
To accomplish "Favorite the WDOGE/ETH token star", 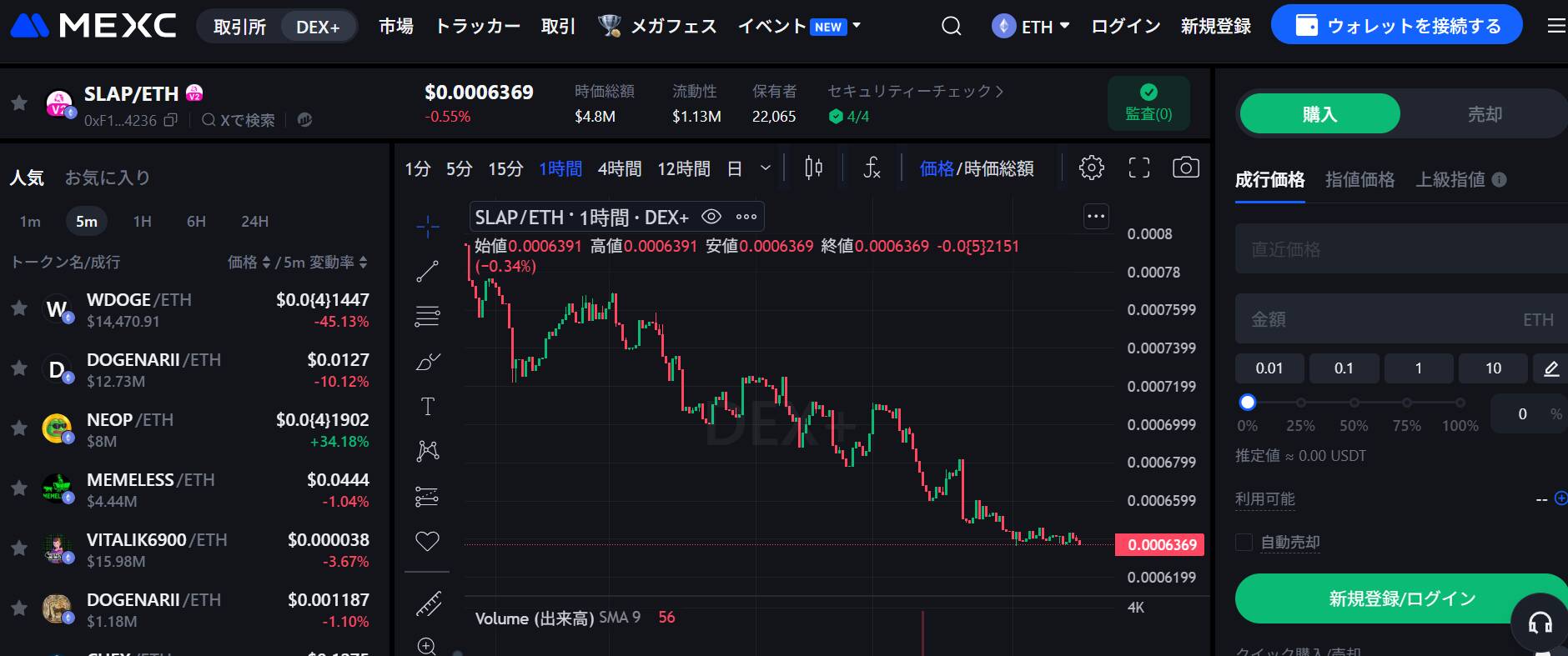I will pyautogui.click(x=19, y=308).
